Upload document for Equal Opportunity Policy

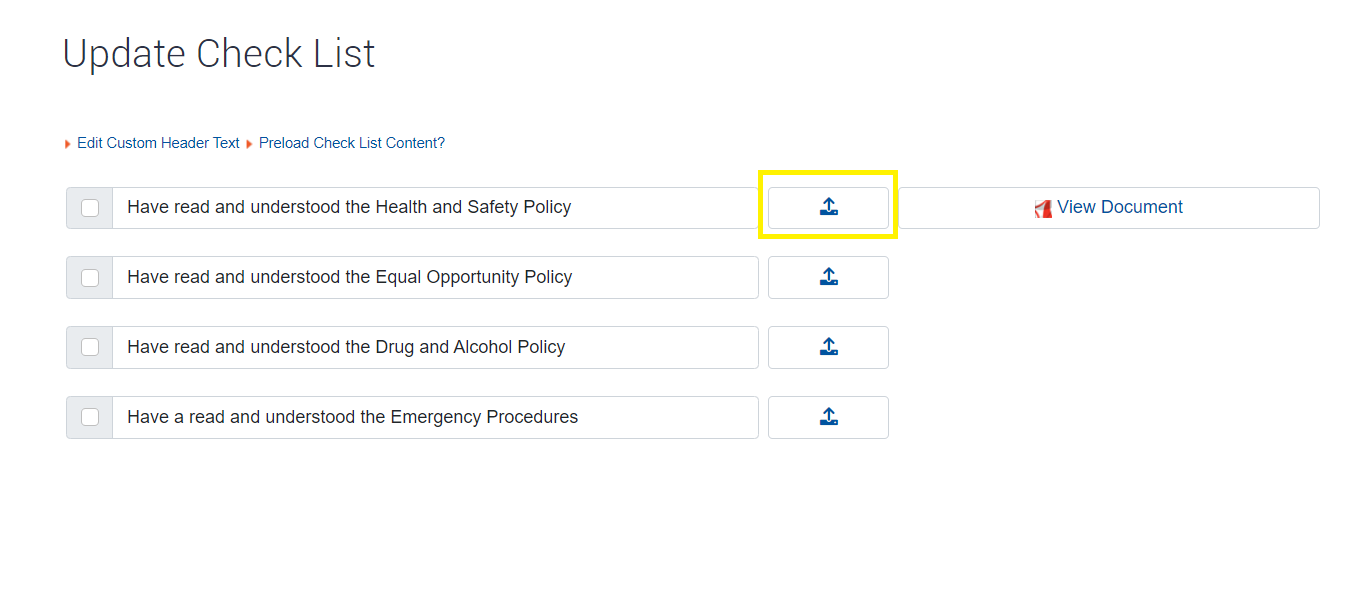point(828,277)
